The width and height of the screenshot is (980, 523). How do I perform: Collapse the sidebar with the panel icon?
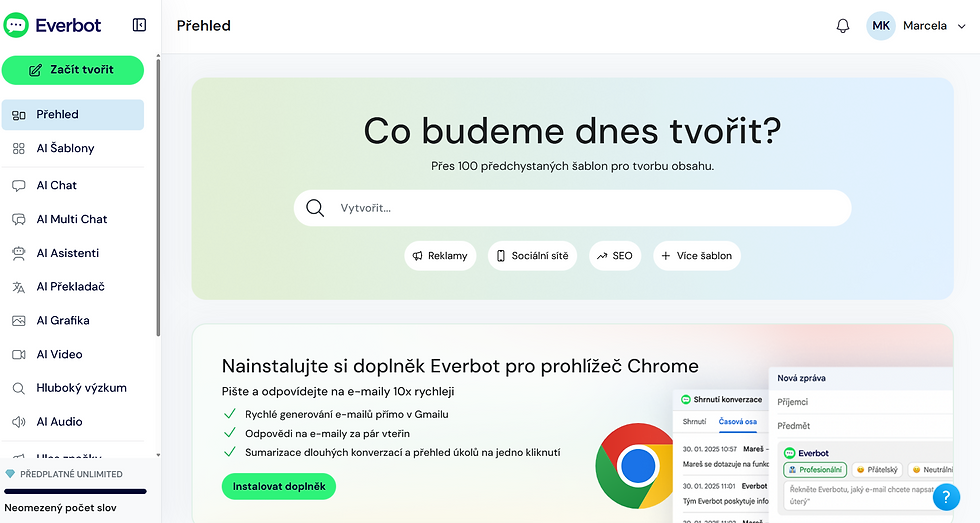click(x=139, y=25)
